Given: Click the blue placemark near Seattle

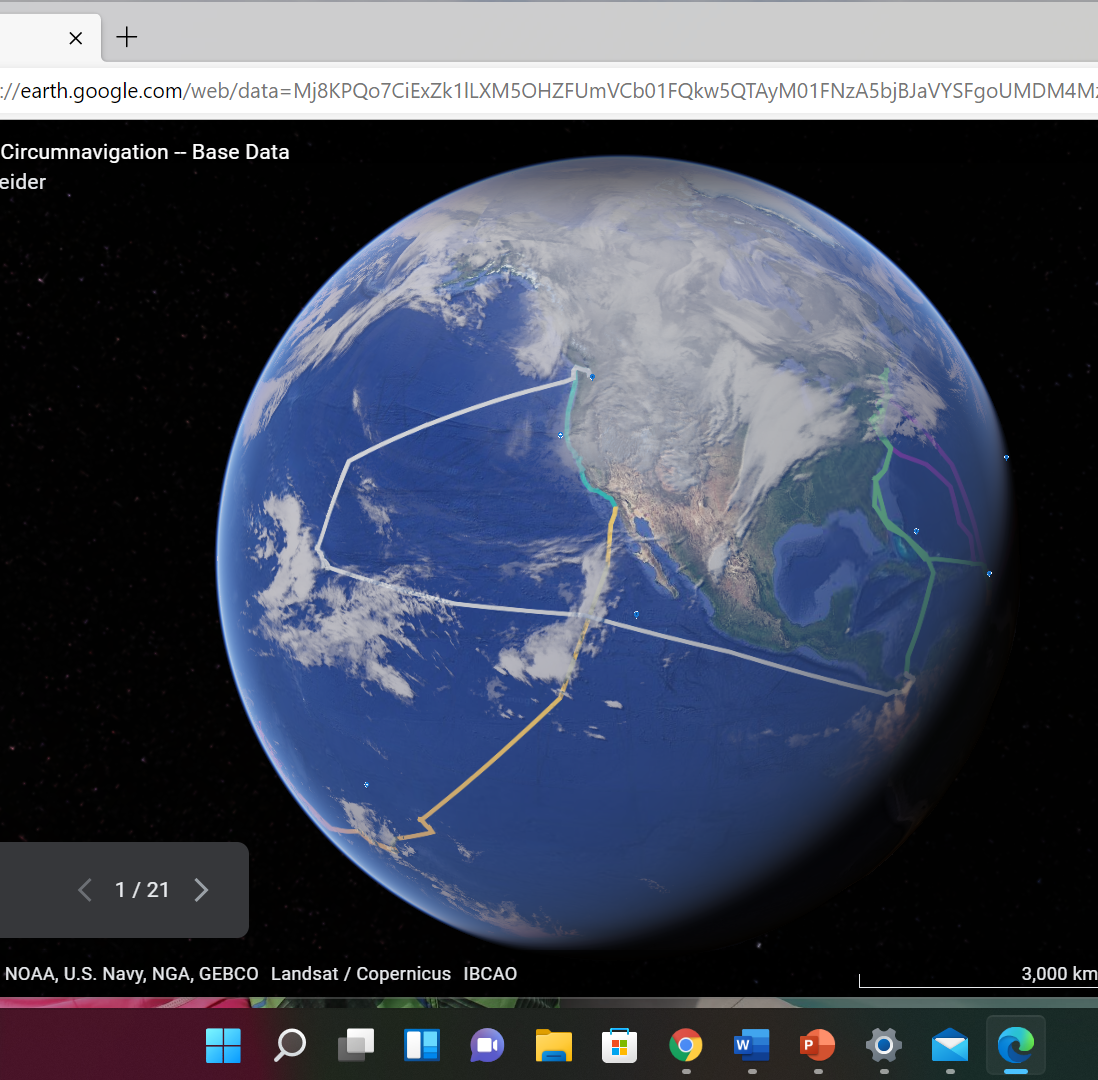Looking at the screenshot, I should click(x=592, y=378).
